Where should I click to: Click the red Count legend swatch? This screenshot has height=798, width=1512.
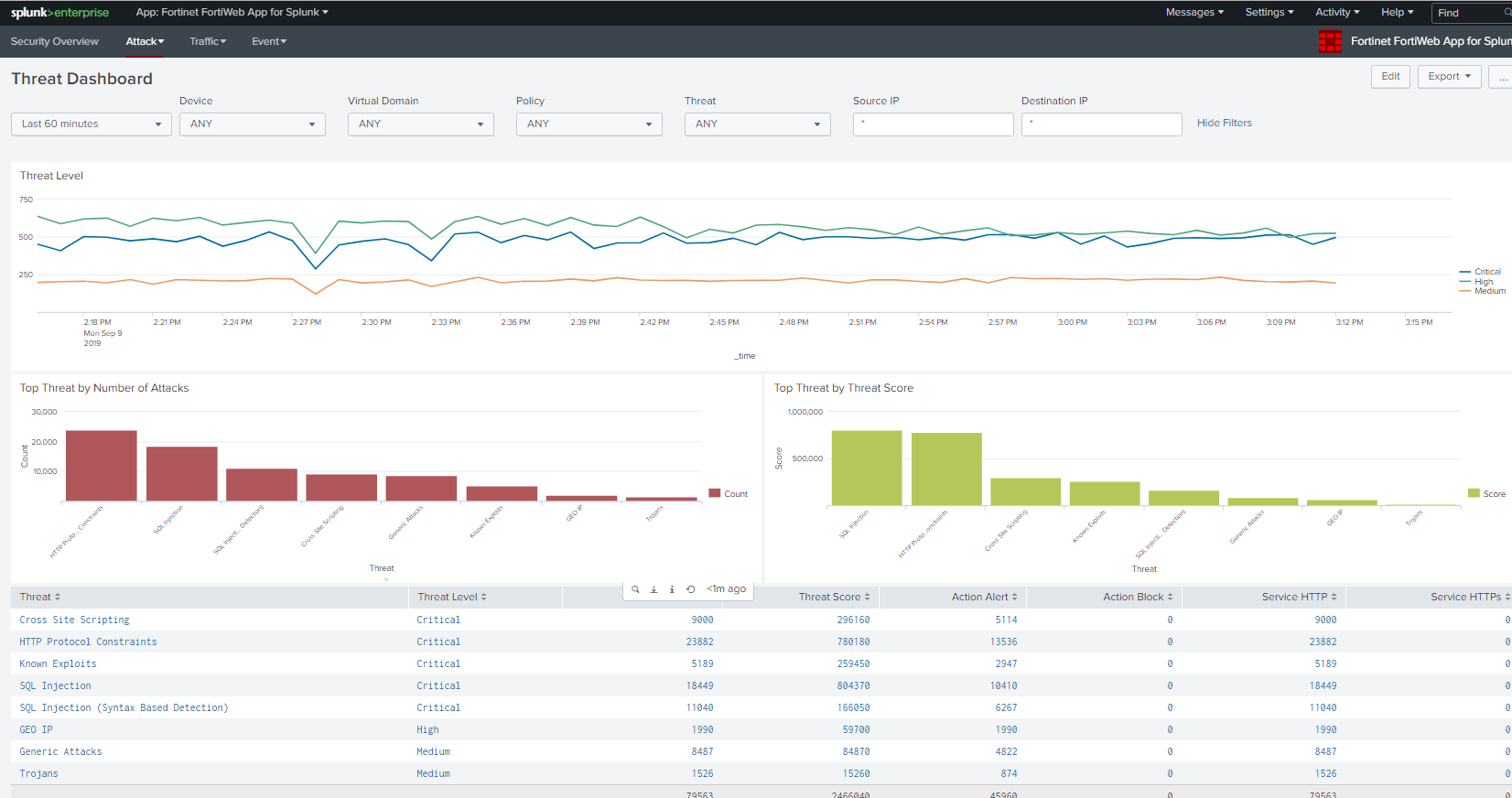click(715, 493)
